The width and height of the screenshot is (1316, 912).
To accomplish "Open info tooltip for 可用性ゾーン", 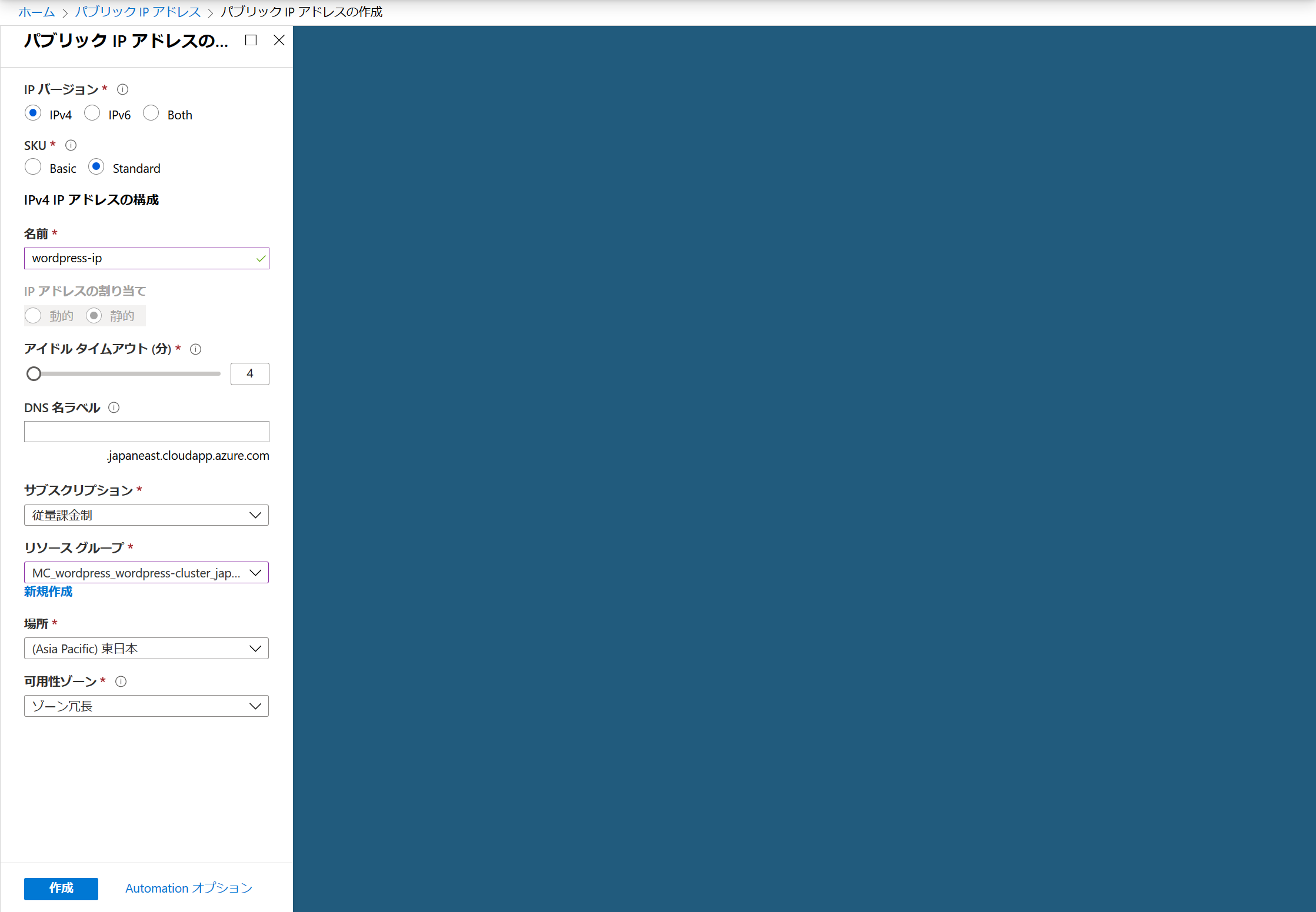I will pos(121,682).
